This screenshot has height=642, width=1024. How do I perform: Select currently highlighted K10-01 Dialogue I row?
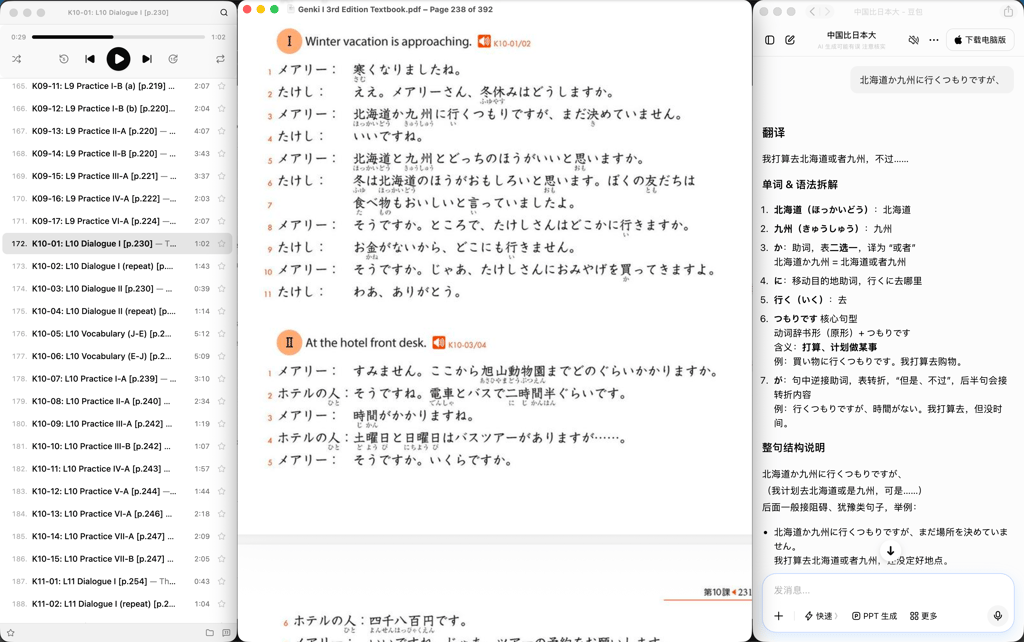pos(118,244)
